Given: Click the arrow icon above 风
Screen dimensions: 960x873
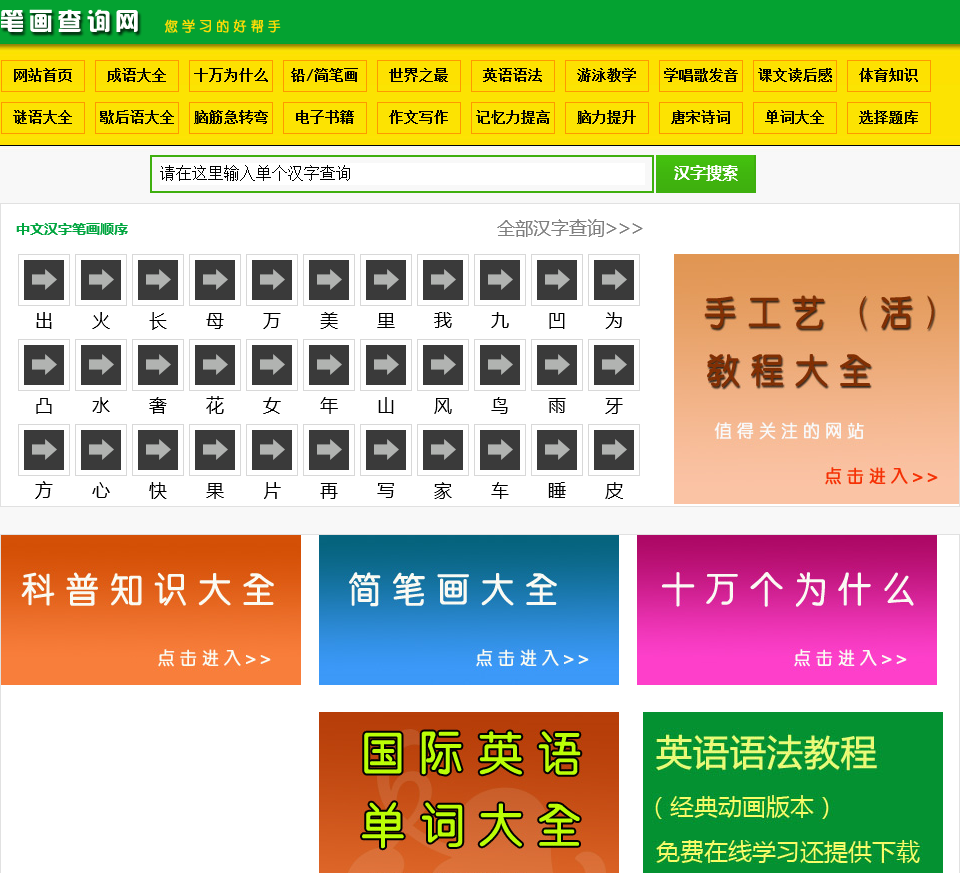Looking at the screenshot, I should (443, 365).
